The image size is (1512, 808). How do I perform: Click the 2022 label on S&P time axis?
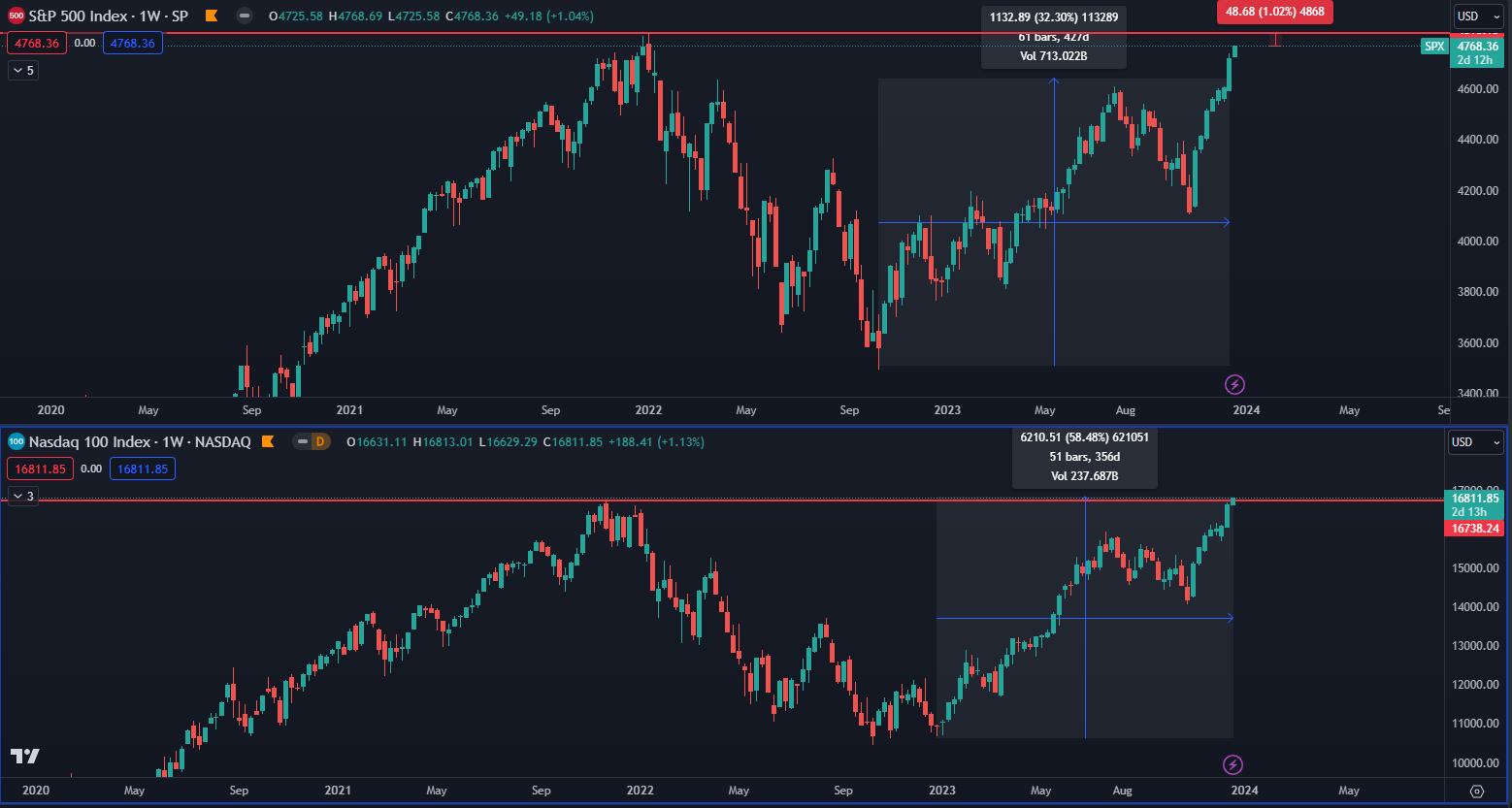(648, 410)
